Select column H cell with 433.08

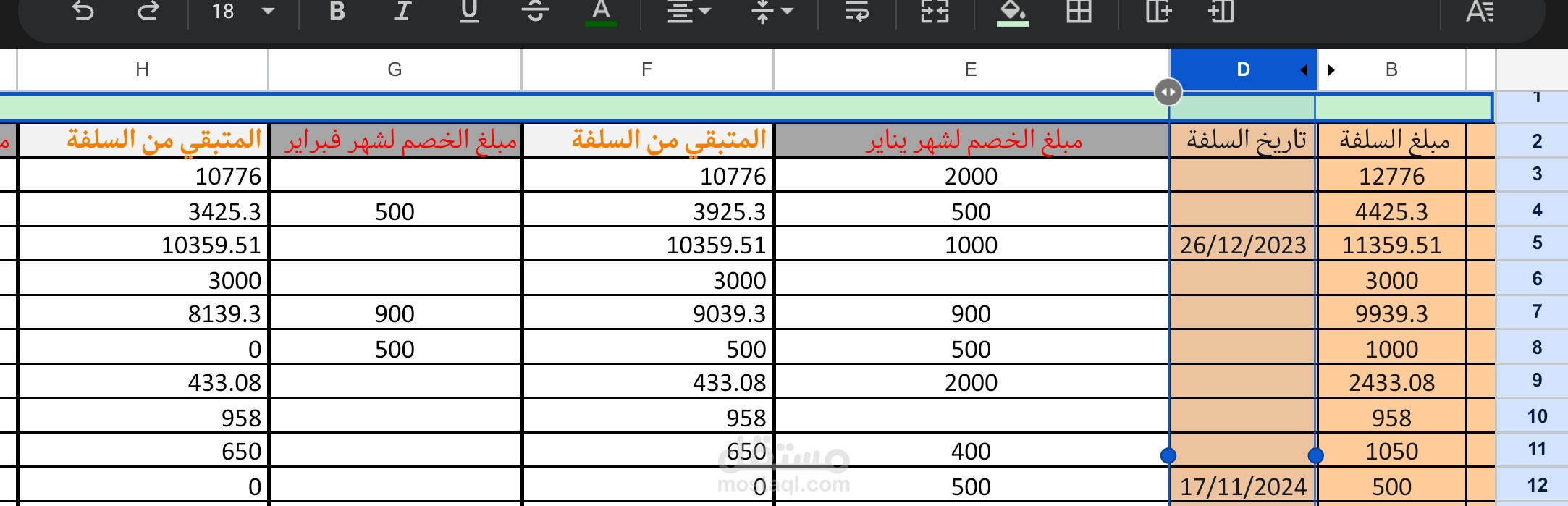(x=143, y=382)
